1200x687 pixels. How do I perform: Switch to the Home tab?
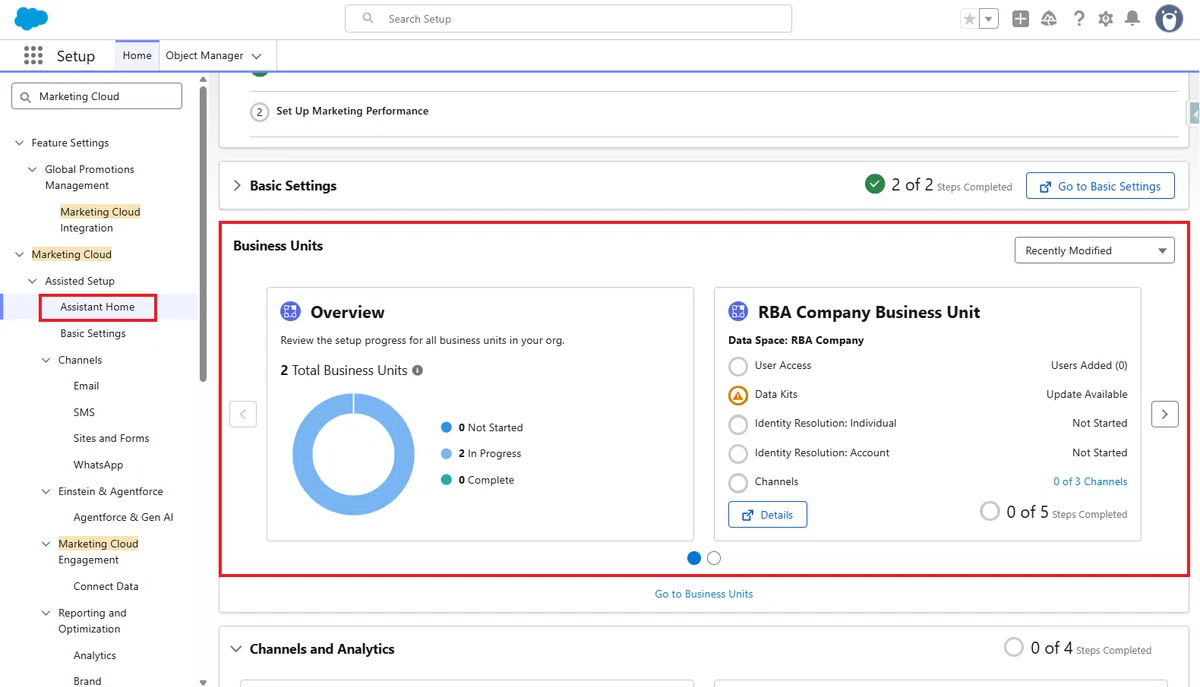coord(137,56)
